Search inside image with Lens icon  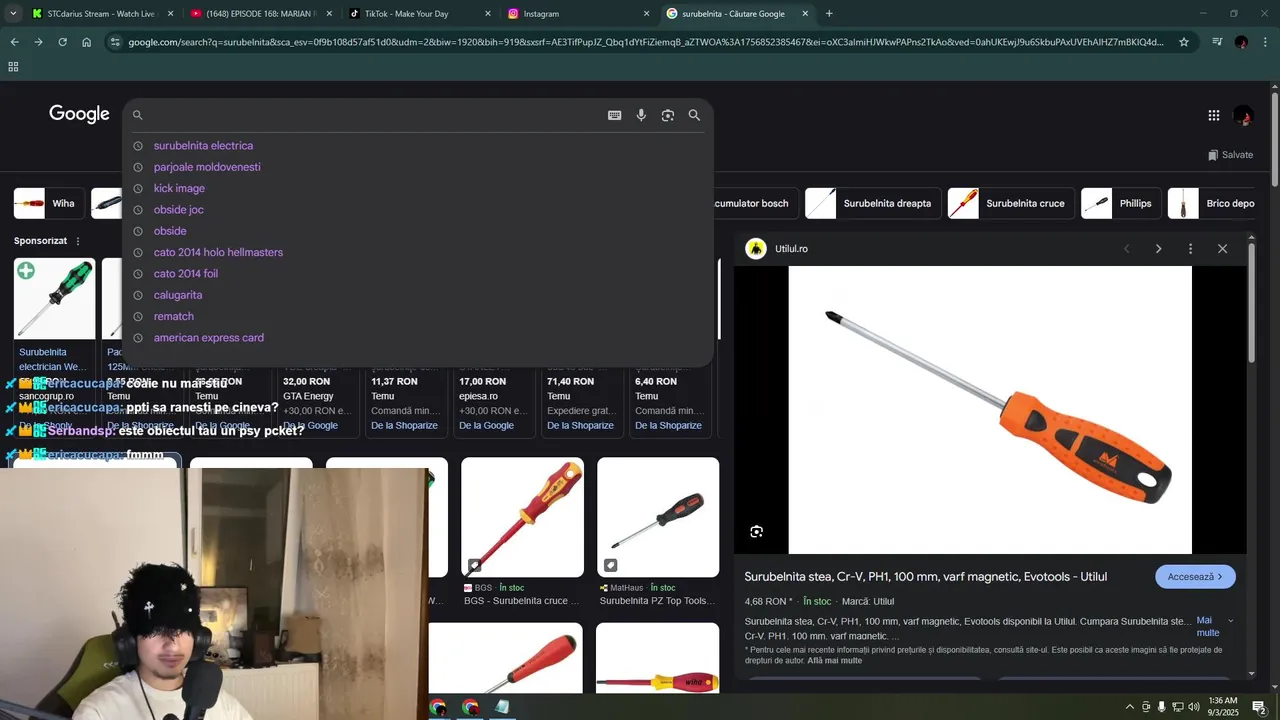tap(757, 532)
